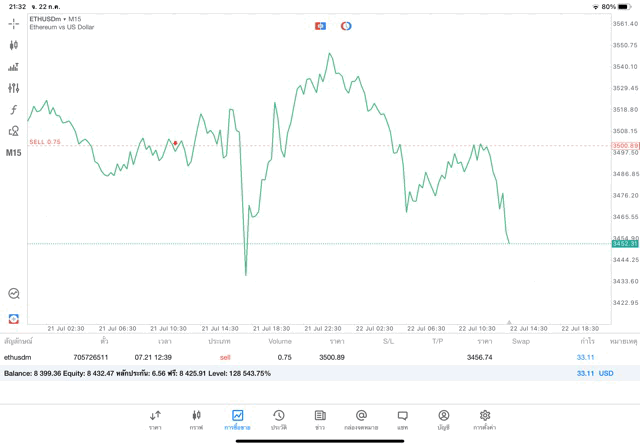Open the ประวัติ history tab

coord(278,419)
